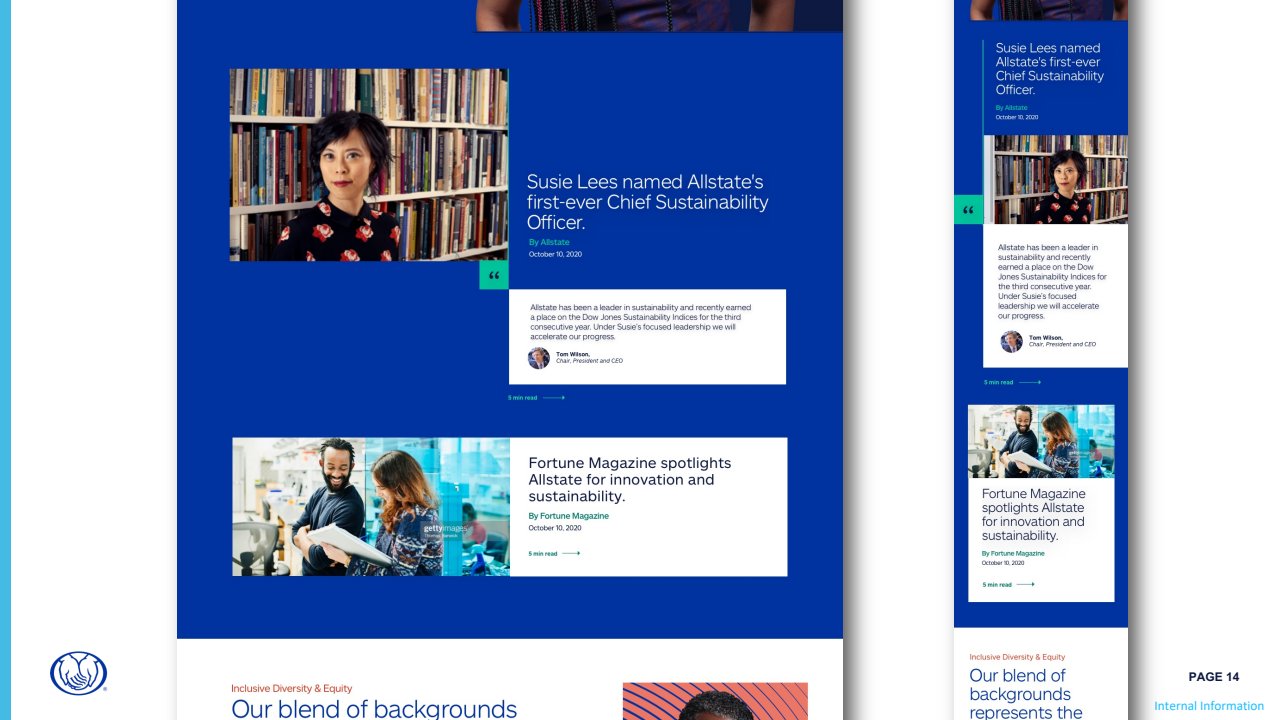This screenshot has height=720, width=1280.
Task: Click 'Inclusive Diversity & Equity' label in mobile mockup
Action: point(1017,657)
